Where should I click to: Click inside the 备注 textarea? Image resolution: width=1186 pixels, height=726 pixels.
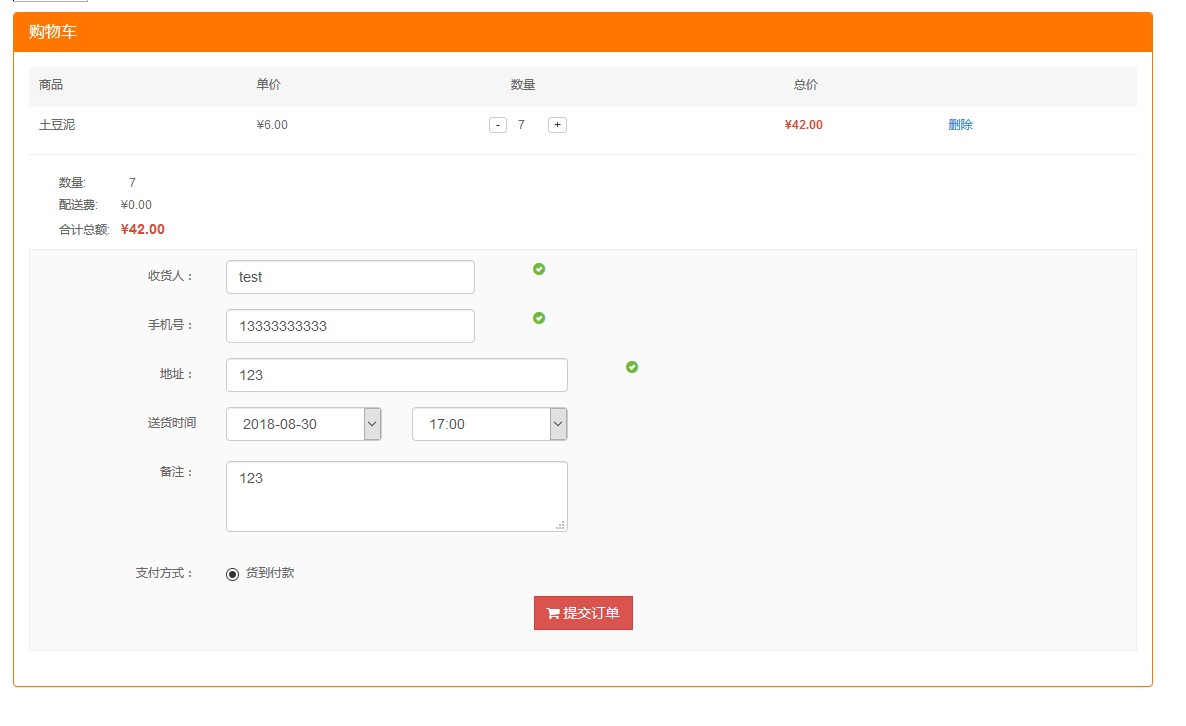[x=396, y=496]
